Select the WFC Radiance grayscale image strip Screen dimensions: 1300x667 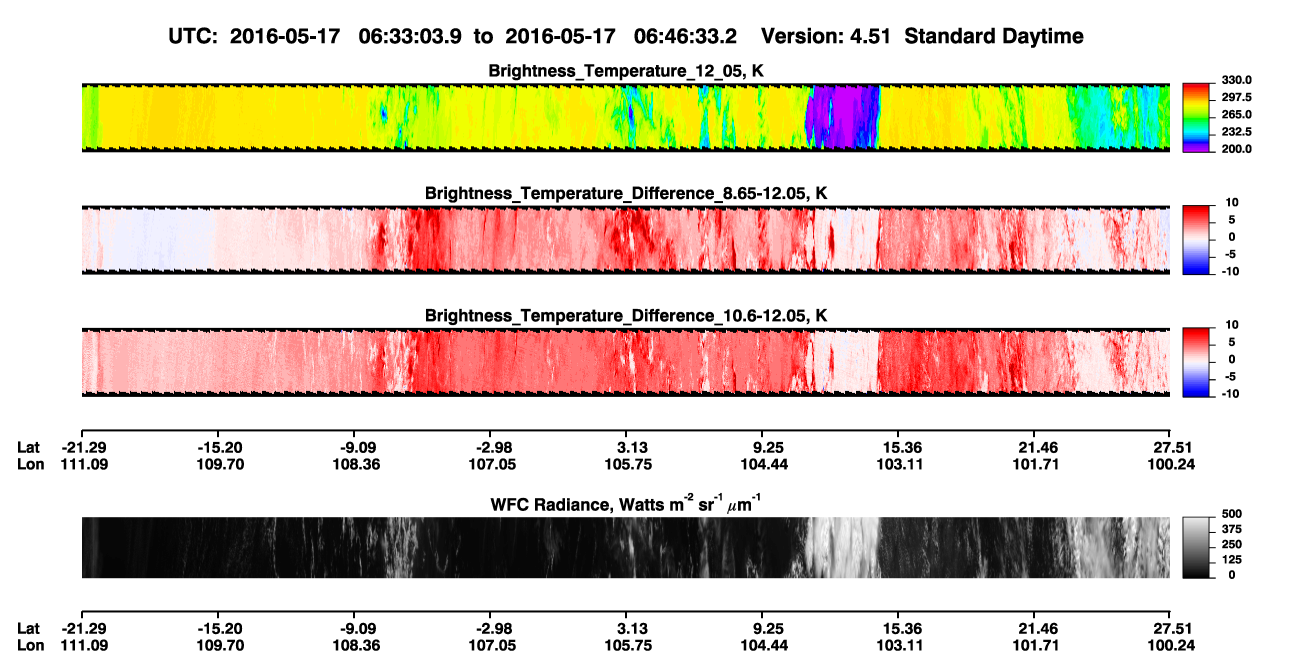click(625, 547)
